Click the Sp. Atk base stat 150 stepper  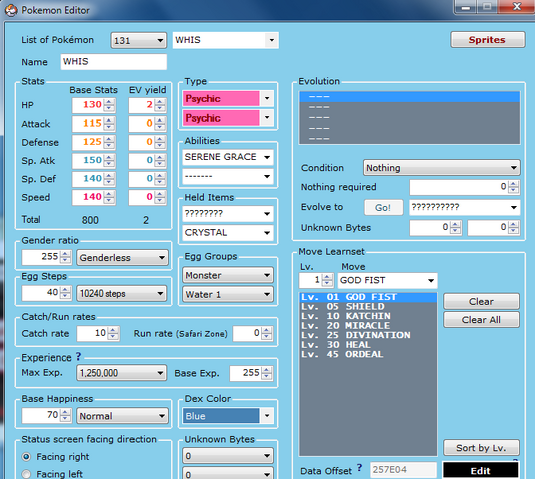tap(109, 161)
